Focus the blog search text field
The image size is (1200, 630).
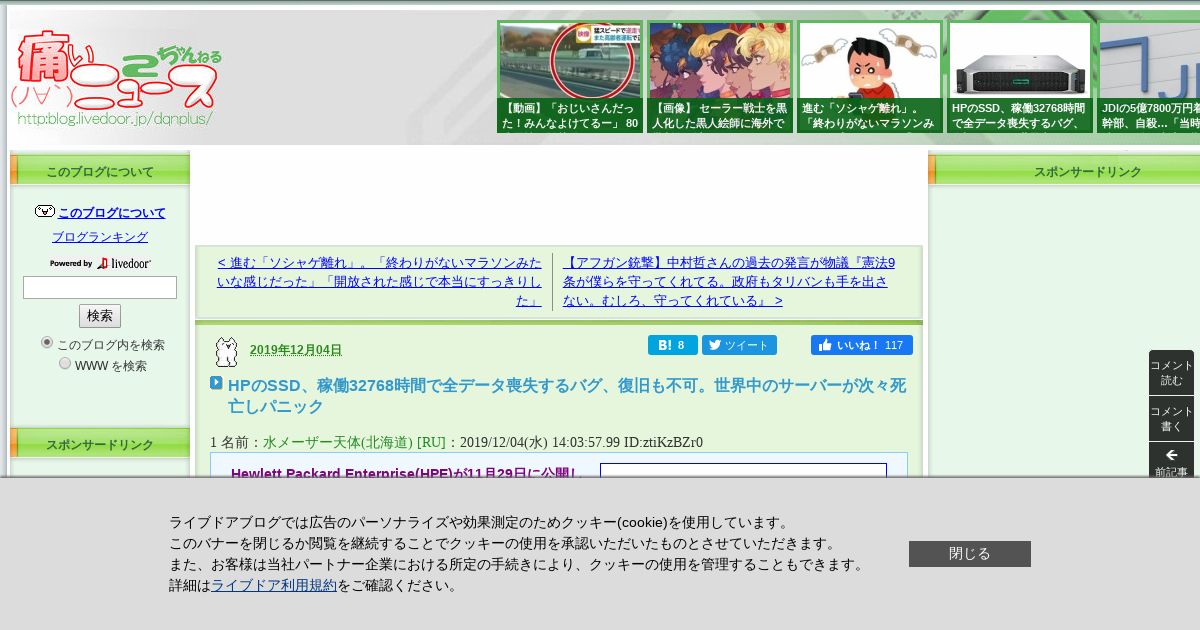(100, 288)
